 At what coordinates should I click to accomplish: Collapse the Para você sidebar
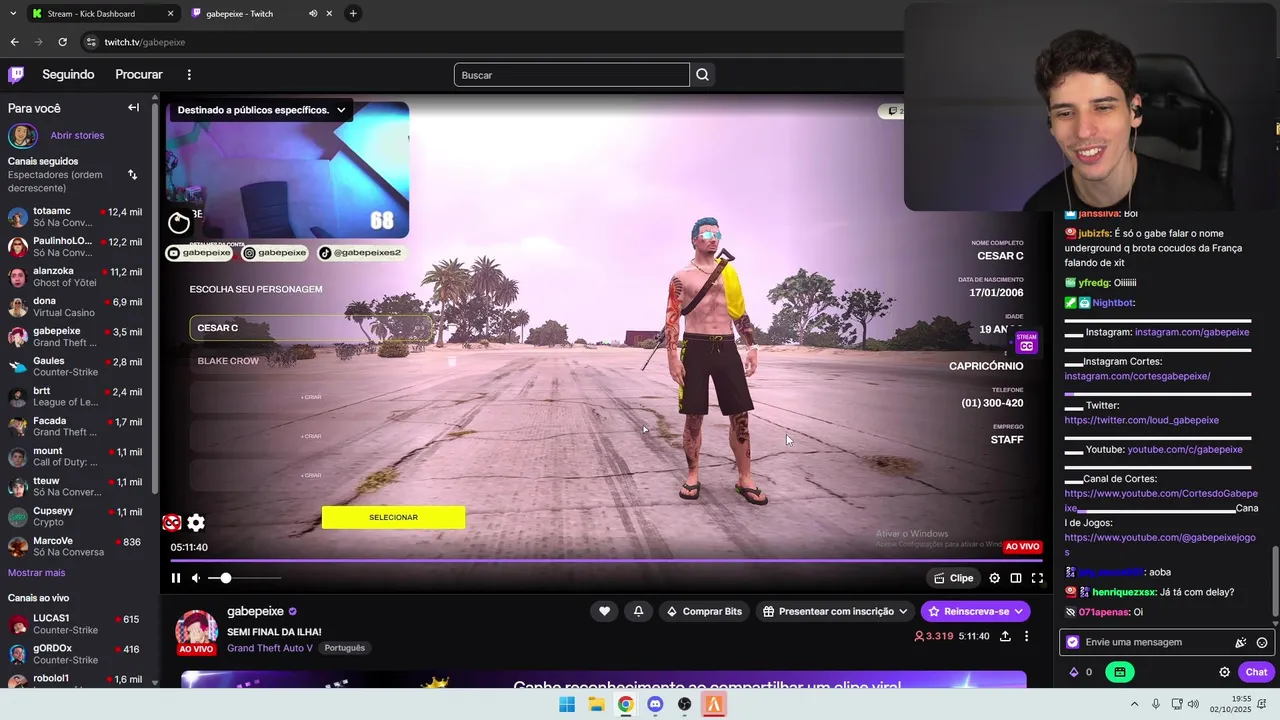click(x=133, y=108)
